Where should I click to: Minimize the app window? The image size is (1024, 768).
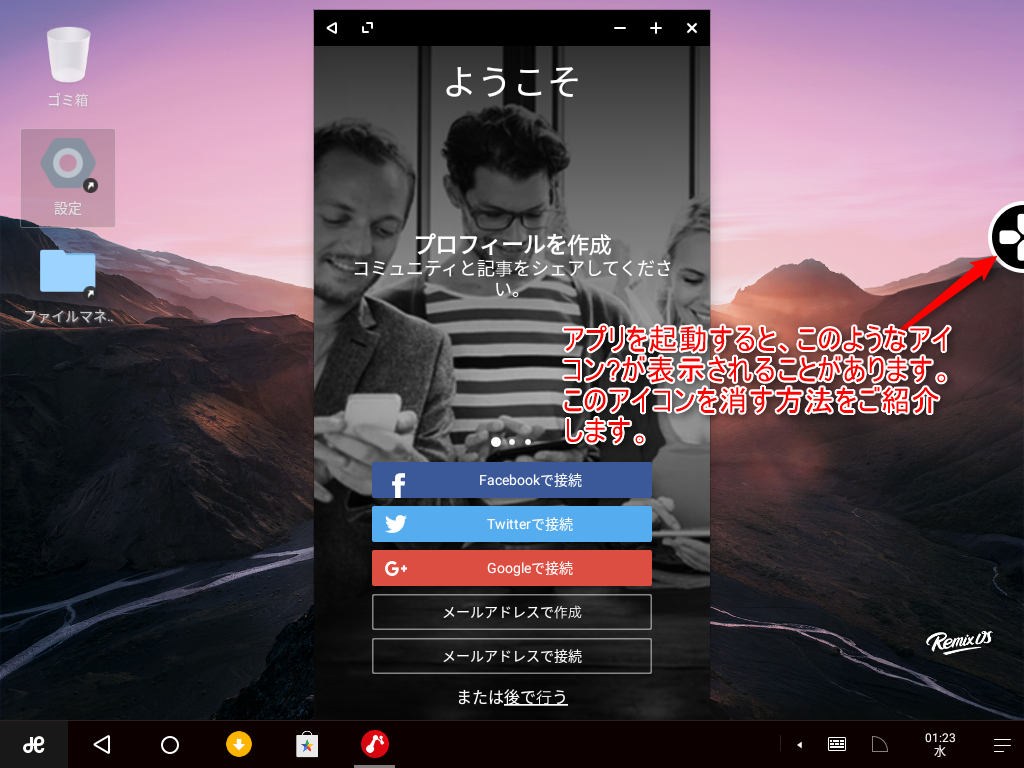[620, 28]
